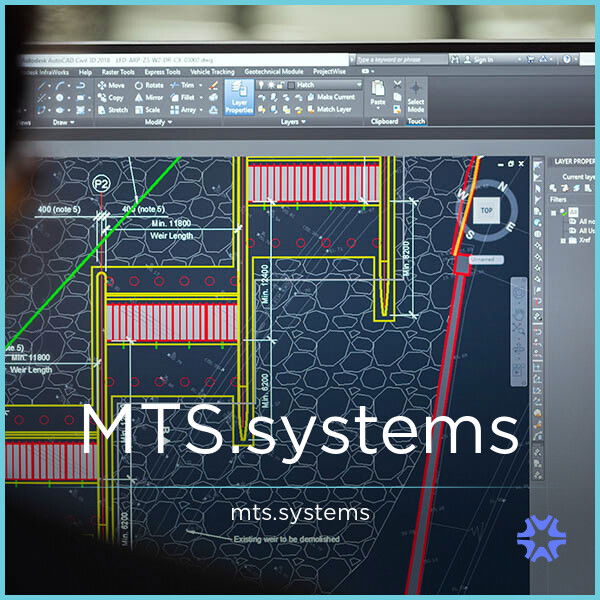Select the Line tool in Draw panel
Image resolution: width=600 pixels, height=600 pixels.
point(41,85)
